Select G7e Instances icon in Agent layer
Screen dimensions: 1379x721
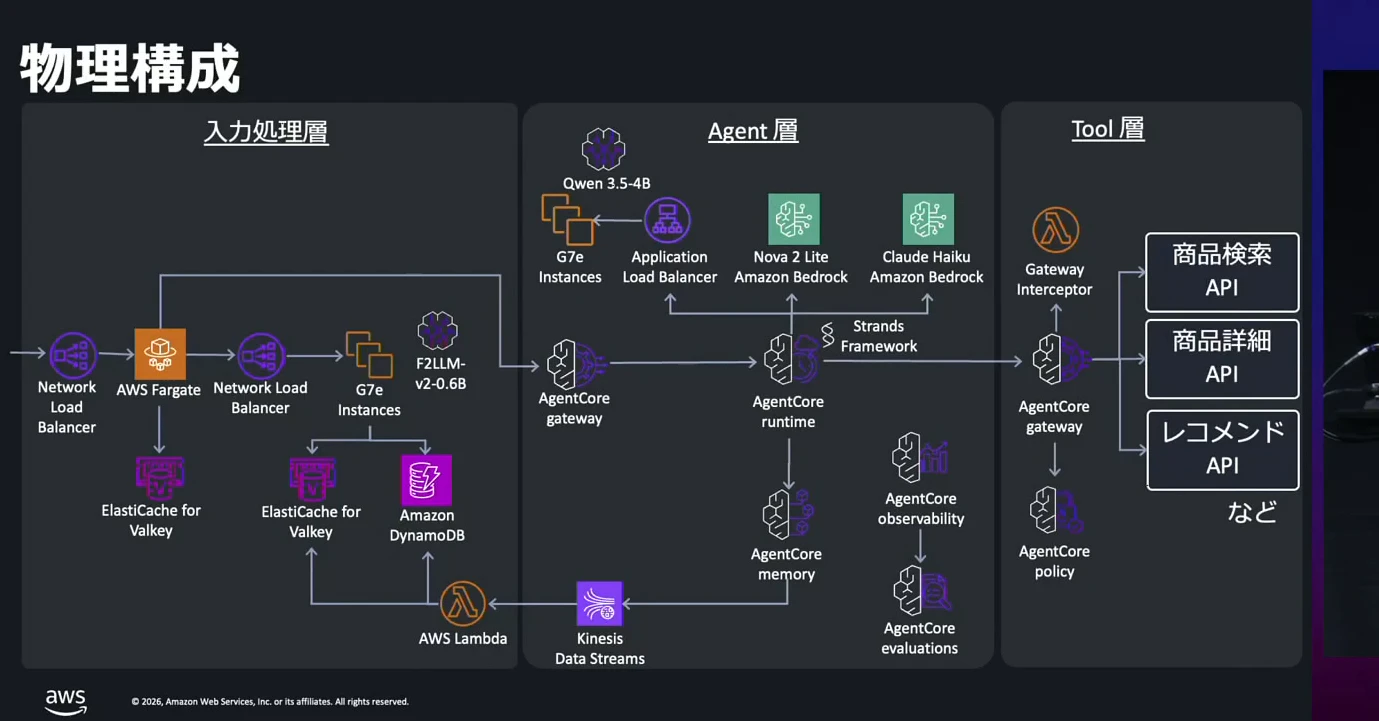567,220
